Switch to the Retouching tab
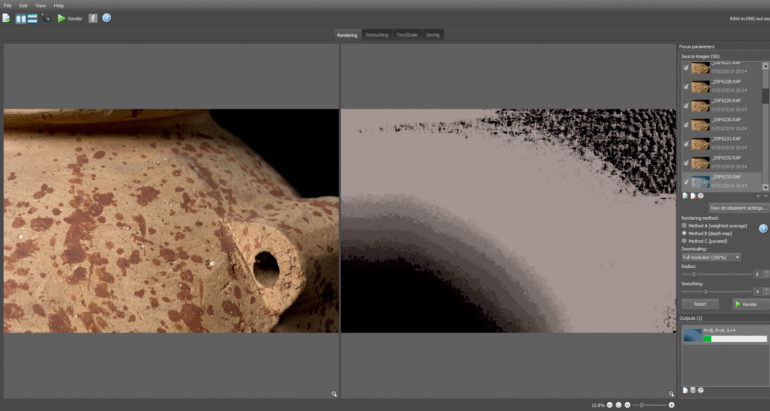Image resolution: width=770 pixels, height=411 pixels. (377, 35)
